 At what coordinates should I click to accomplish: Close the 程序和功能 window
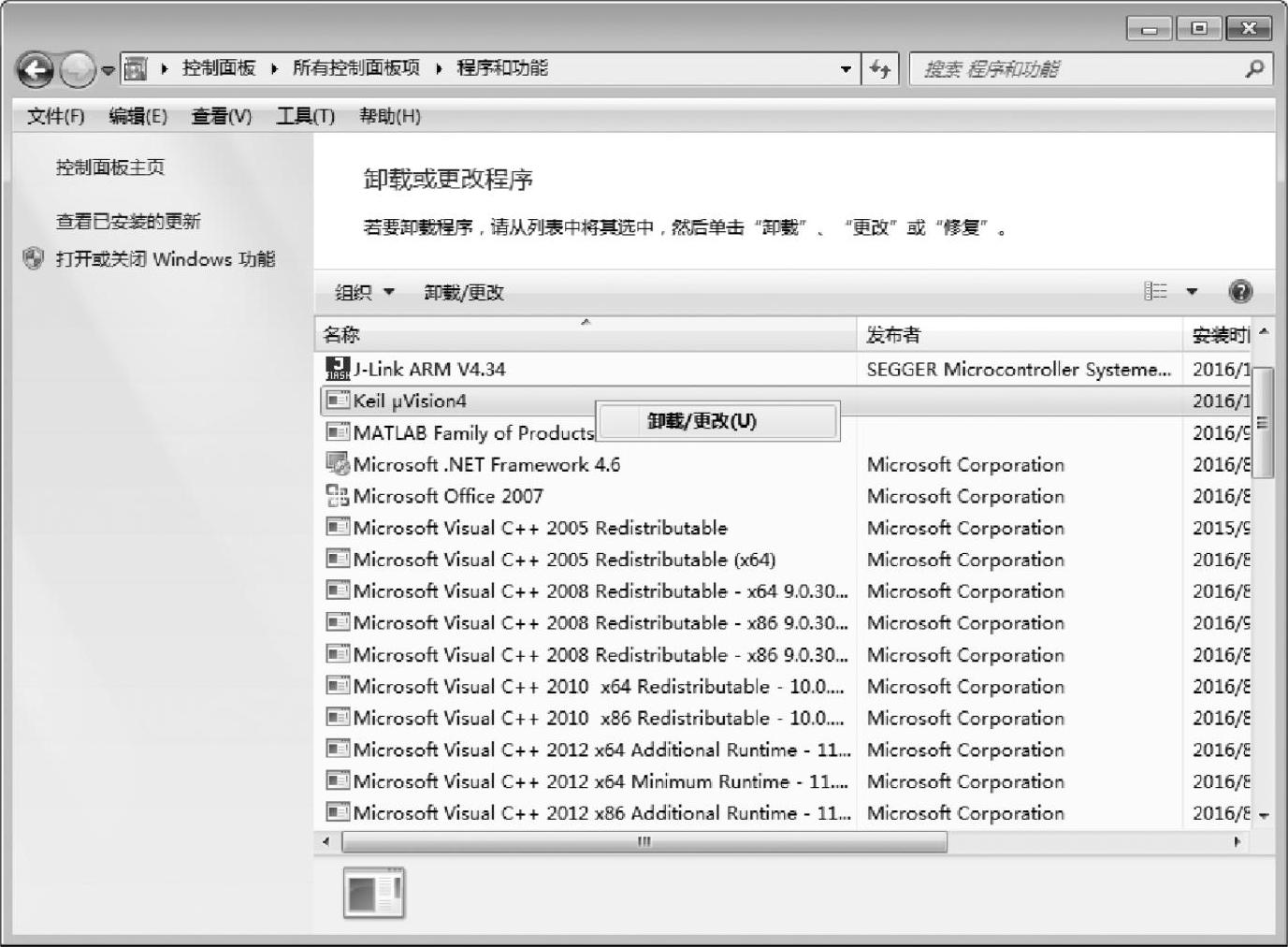1248,29
